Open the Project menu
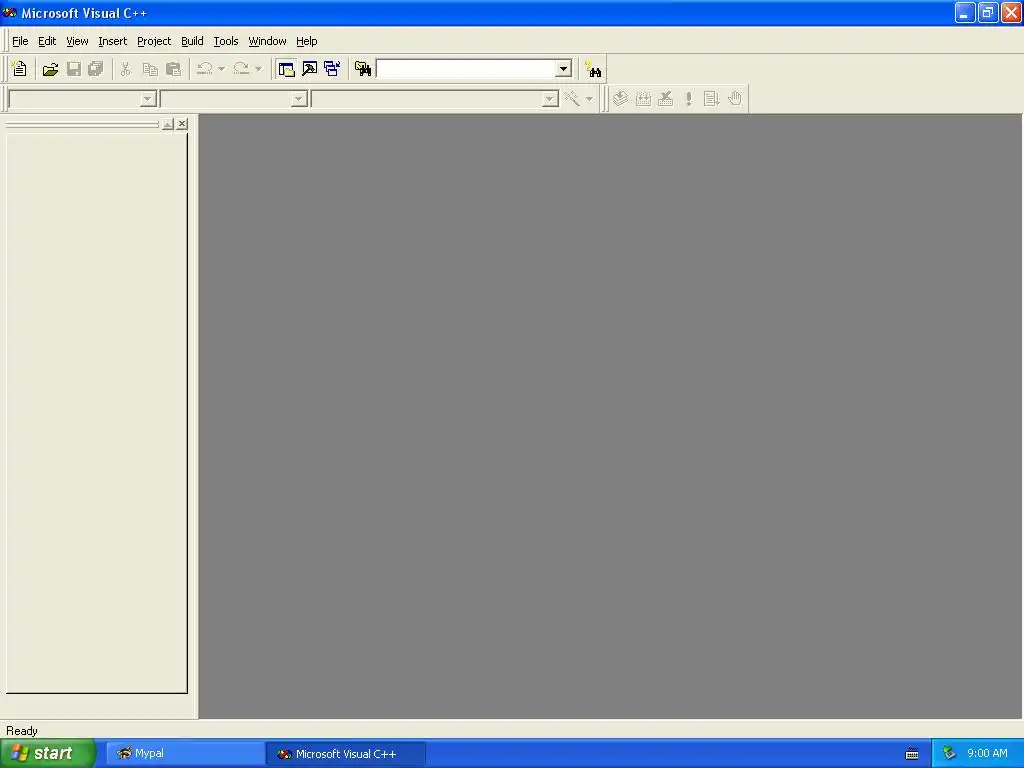The width and height of the screenshot is (1024, 768). [154, 41]
